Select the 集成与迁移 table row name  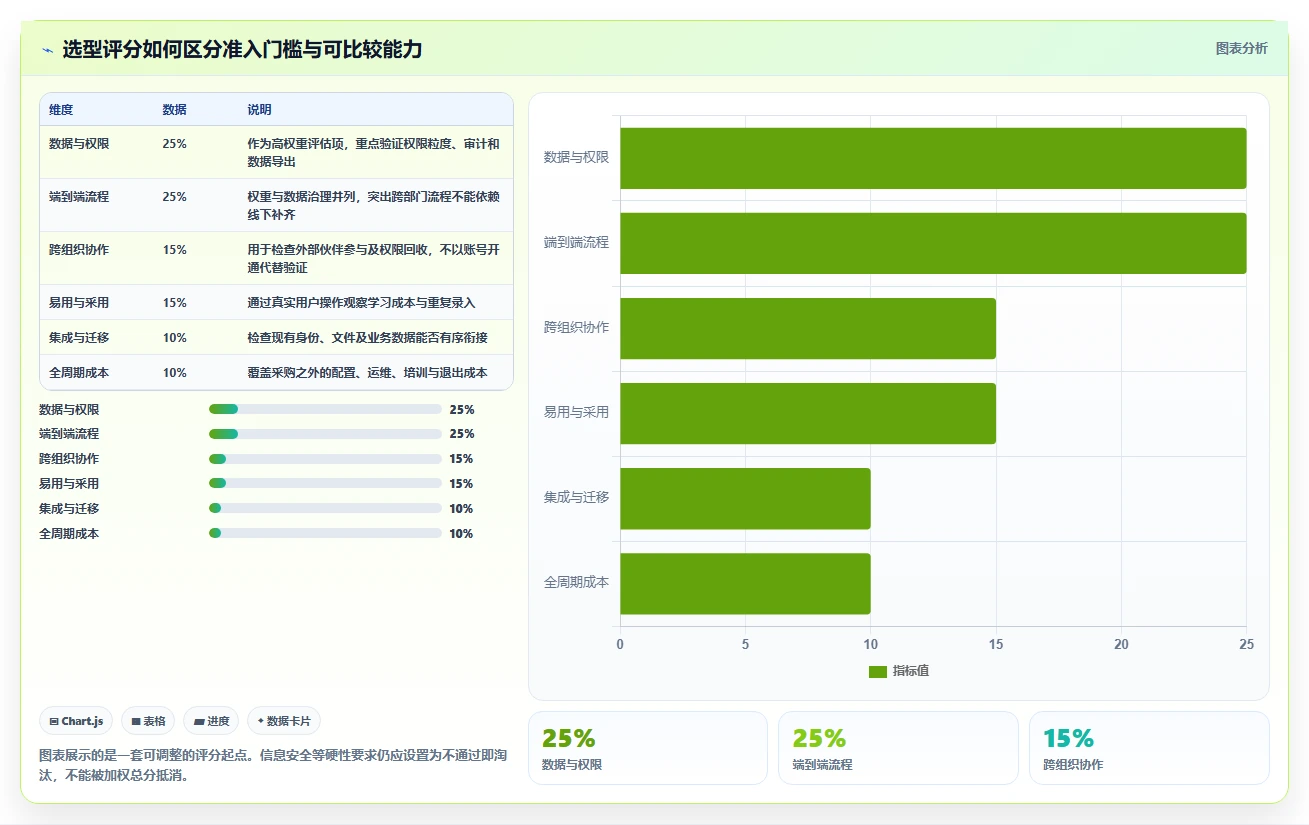[79, 337]
